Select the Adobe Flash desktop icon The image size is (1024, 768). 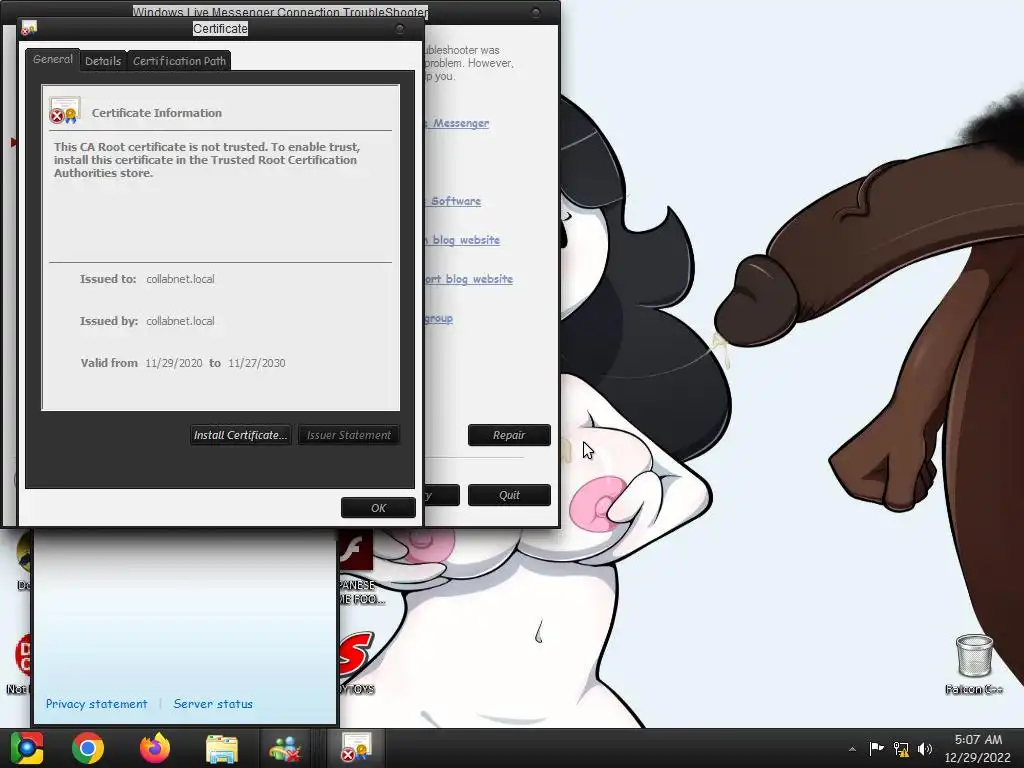pos(356,551)
